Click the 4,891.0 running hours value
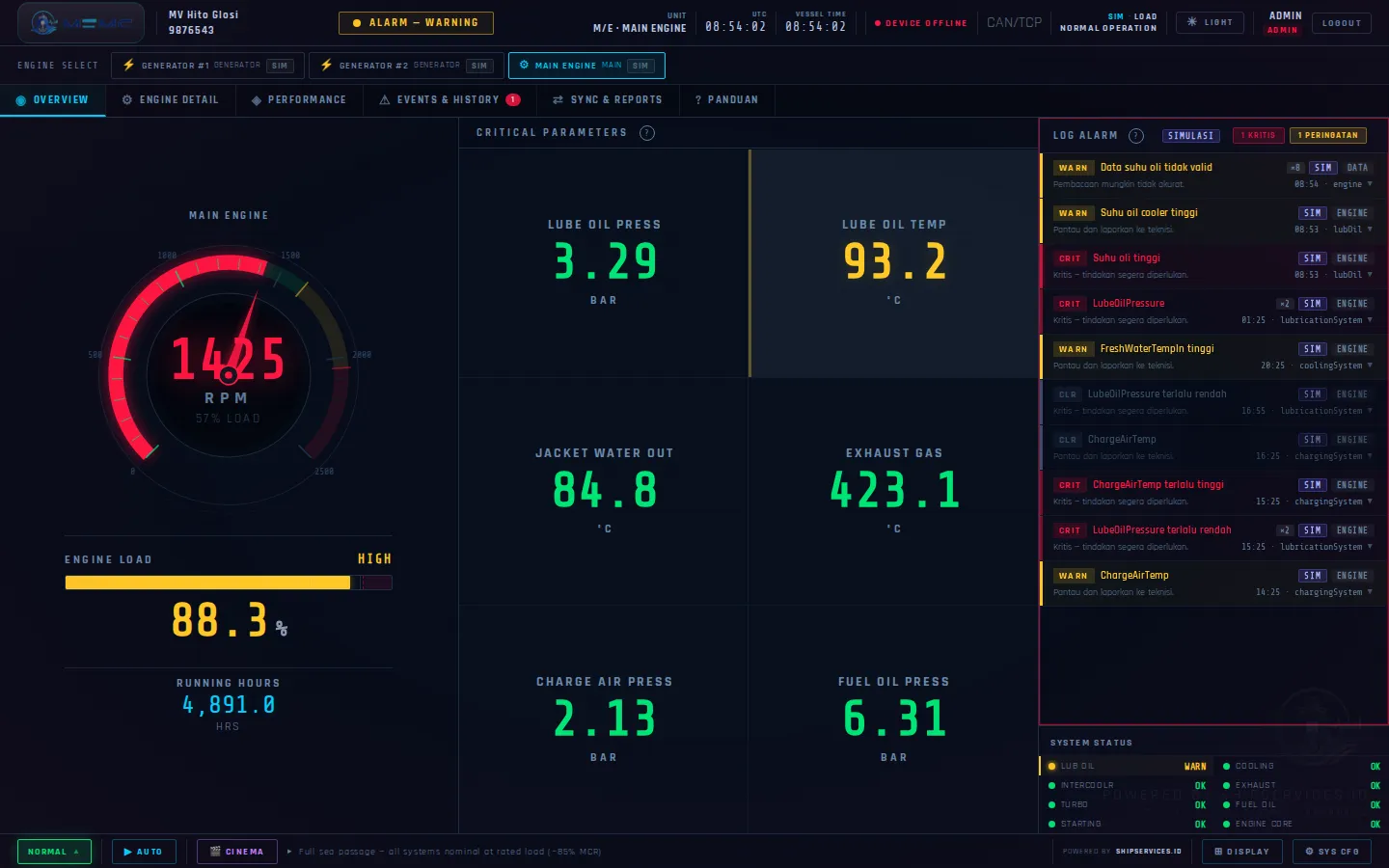The height and width of the screenshot is (868, 1389). (229, 705)
